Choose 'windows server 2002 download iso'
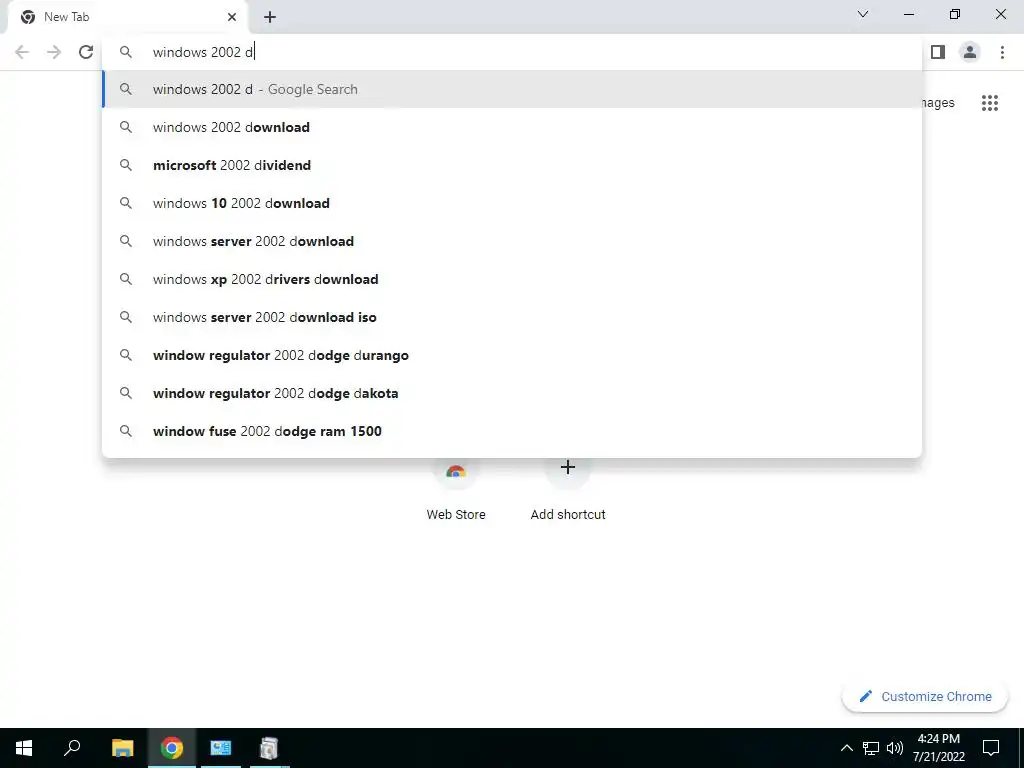The height and width of the screenshot is (768, 1024). click(x=512, y=317)
